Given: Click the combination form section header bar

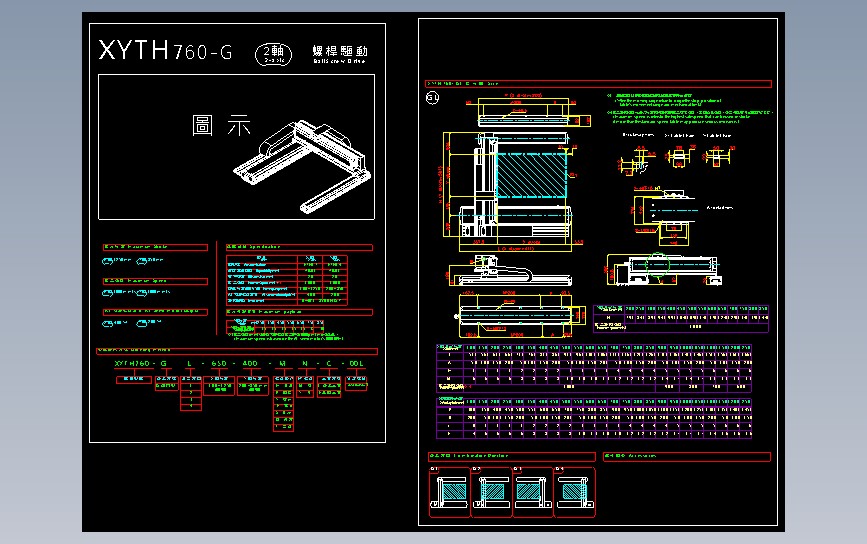Looking at the screenshot, I should [512, 457].
